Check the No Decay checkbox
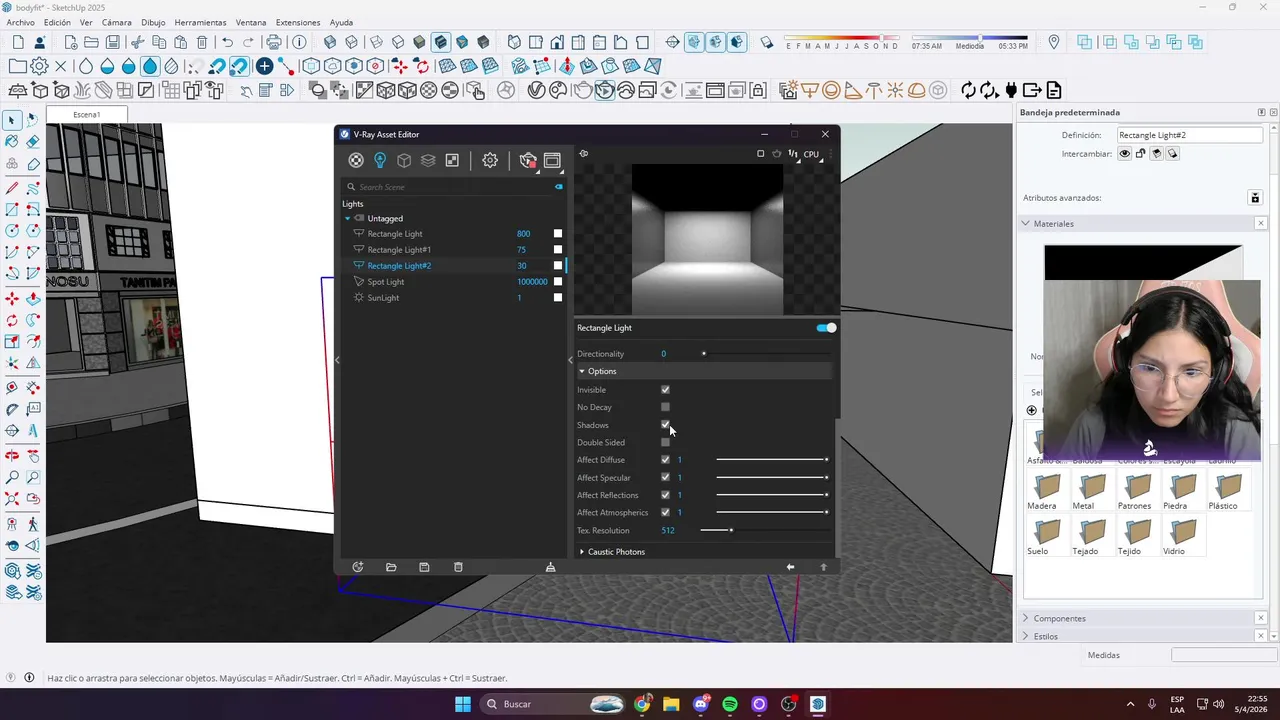The width and height of the screenshot is (1280, 720). click(x=665, y=407)
